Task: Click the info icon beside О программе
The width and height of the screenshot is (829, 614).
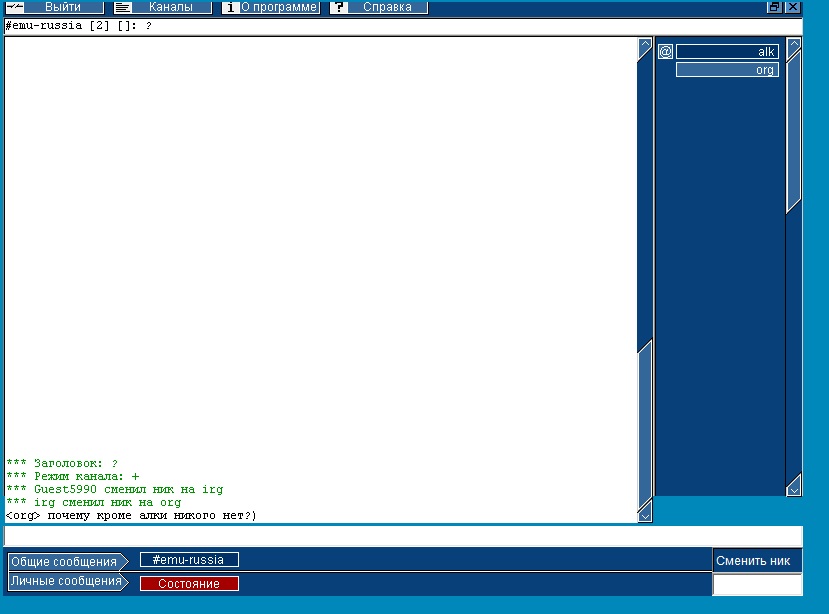Action: 230,7
